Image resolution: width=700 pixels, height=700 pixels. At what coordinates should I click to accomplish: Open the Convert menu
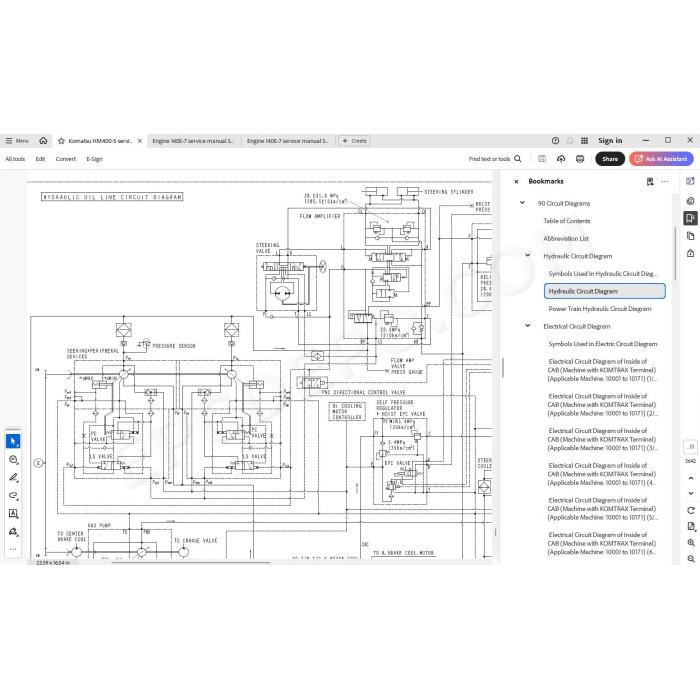(66, 159)
